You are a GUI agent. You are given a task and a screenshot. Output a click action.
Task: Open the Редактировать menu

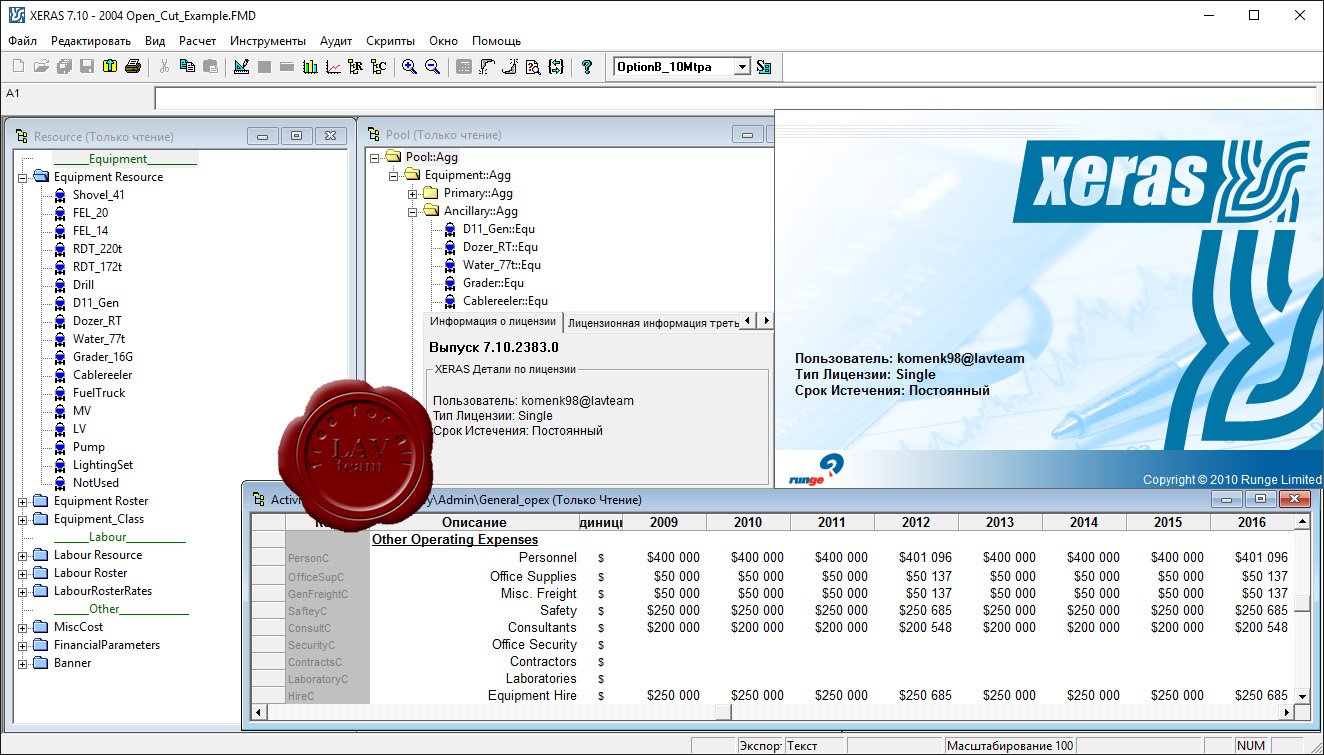(91, 41)
